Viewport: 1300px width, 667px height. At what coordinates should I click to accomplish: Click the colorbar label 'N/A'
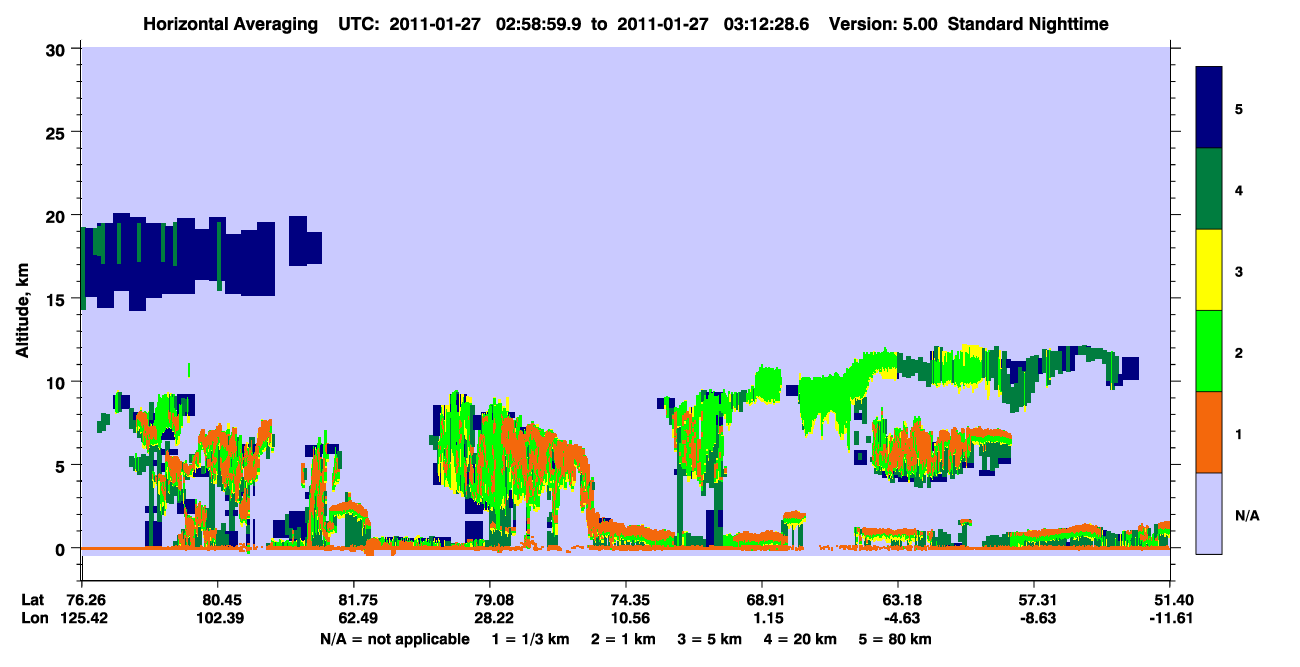pyautogui.click(x=1246, y=515)
